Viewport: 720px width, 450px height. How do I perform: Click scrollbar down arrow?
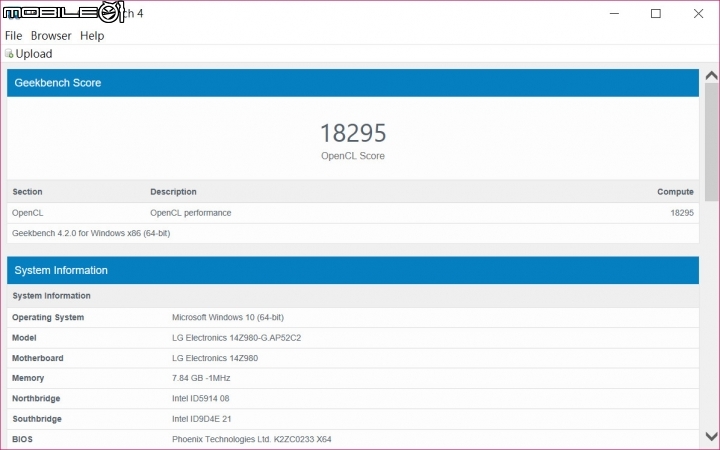click(x=711, y=436)
